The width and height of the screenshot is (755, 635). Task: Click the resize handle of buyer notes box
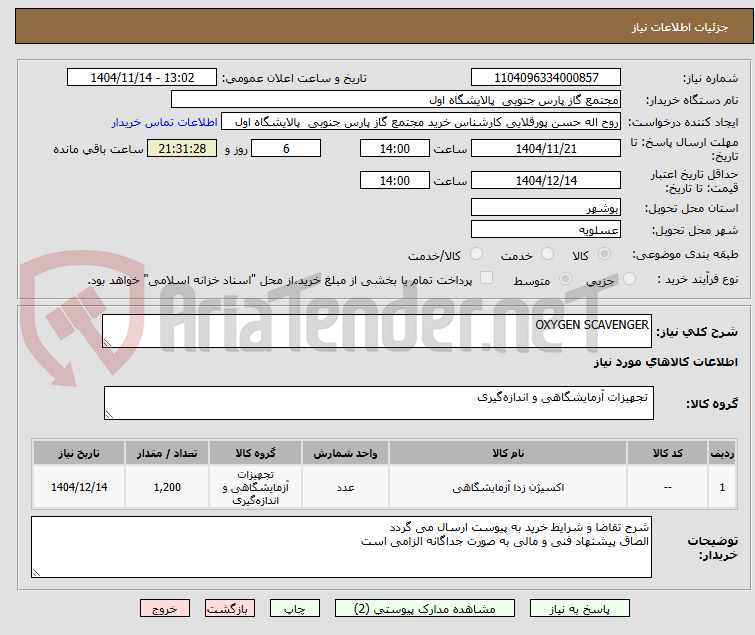[36, 572]
